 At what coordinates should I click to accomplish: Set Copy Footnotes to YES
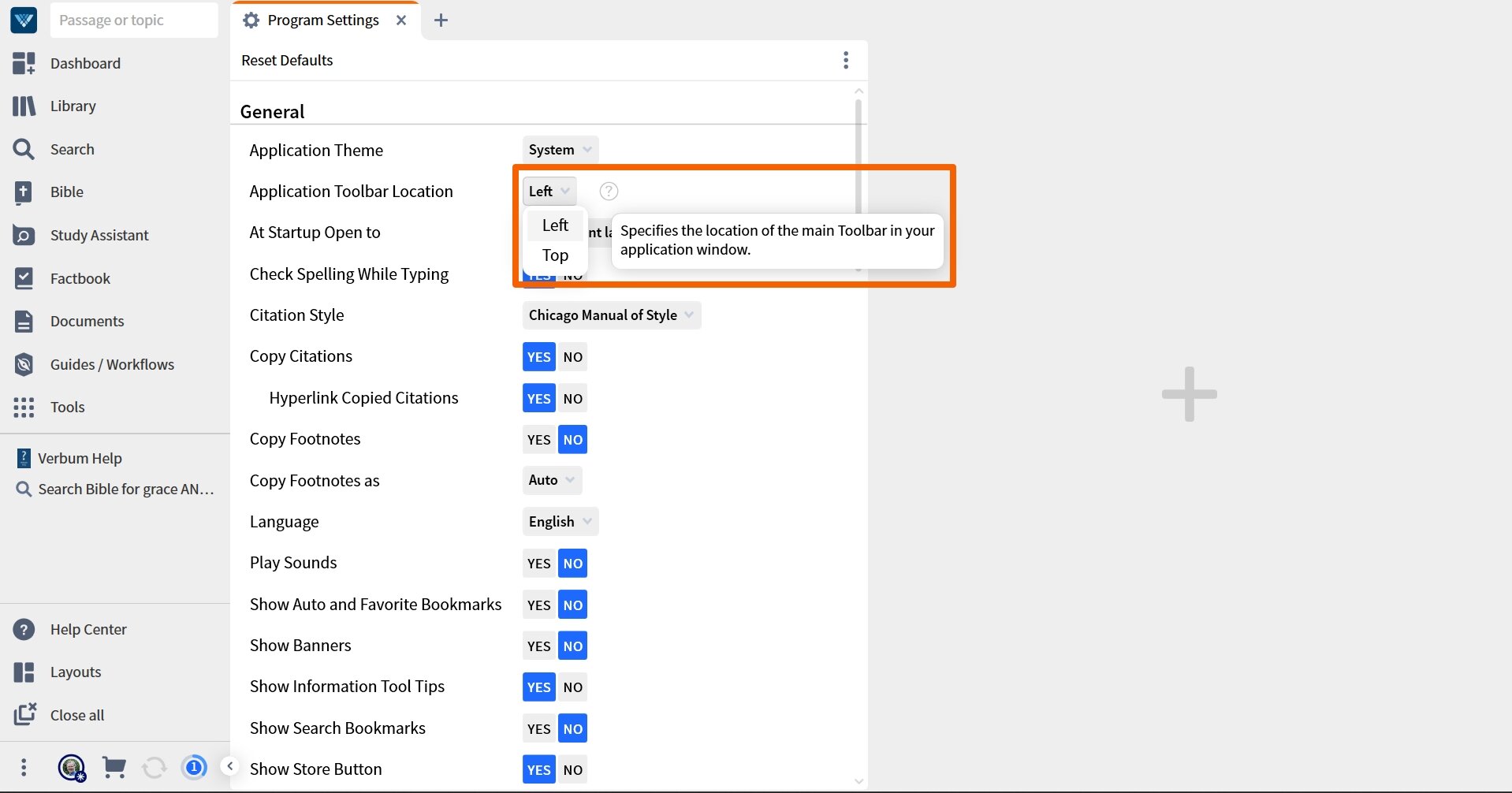(539, 439)
